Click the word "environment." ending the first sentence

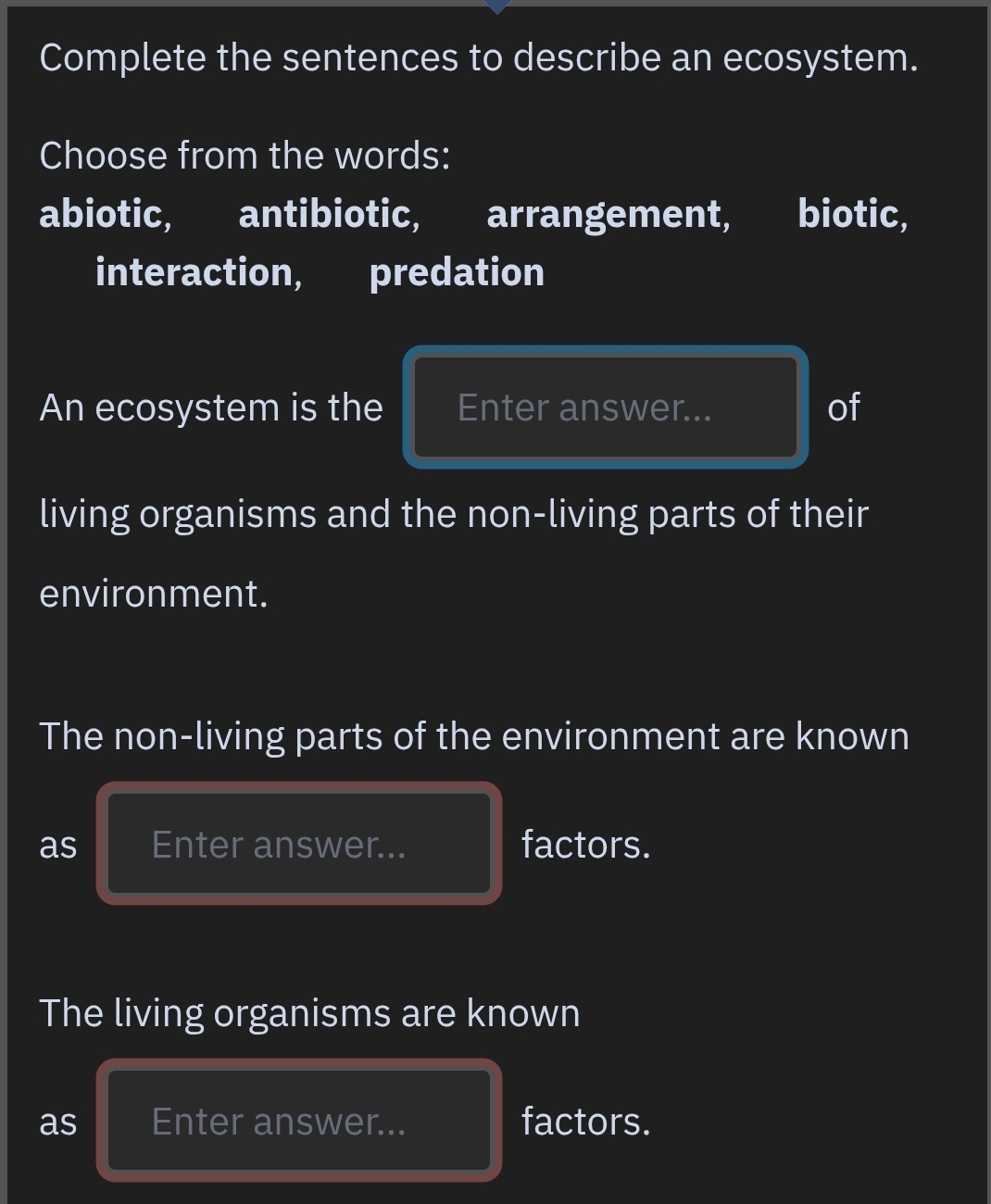pos(153,594)
